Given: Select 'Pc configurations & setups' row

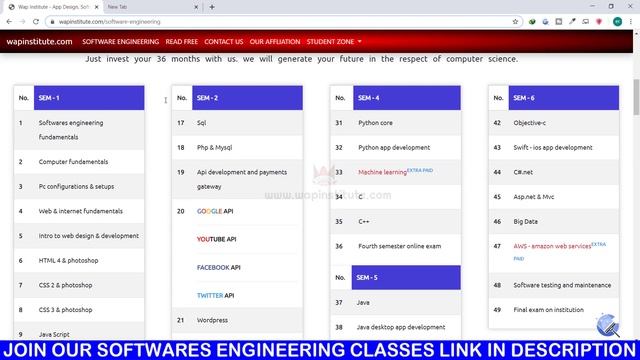Looking at the screenshot, I should (79, 187).
